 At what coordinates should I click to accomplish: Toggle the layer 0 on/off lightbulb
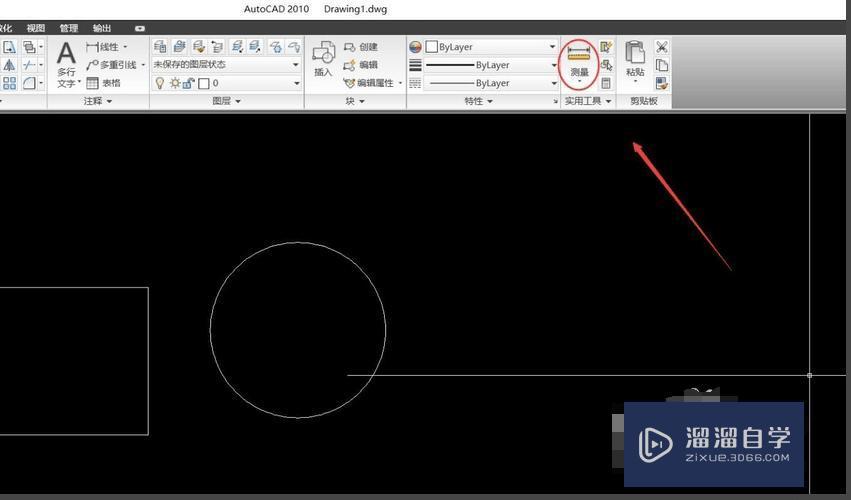pos(160,83)
